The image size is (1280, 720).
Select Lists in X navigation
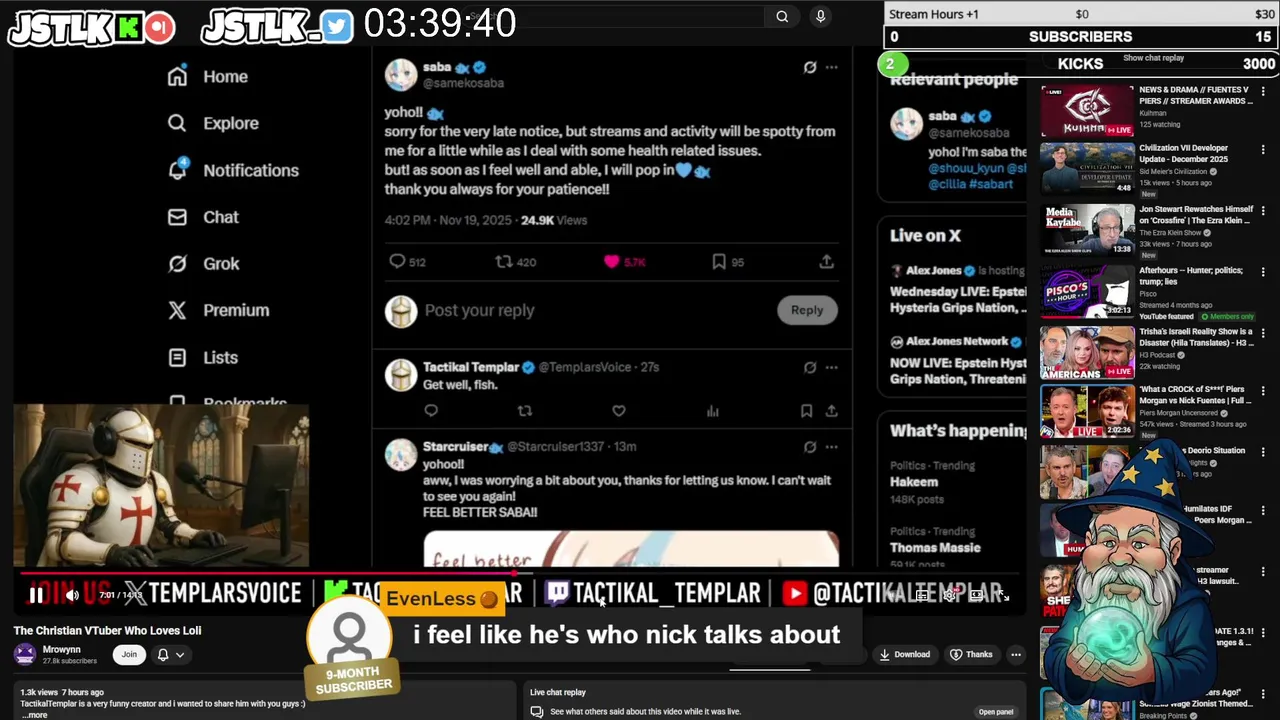click(220, 357)
